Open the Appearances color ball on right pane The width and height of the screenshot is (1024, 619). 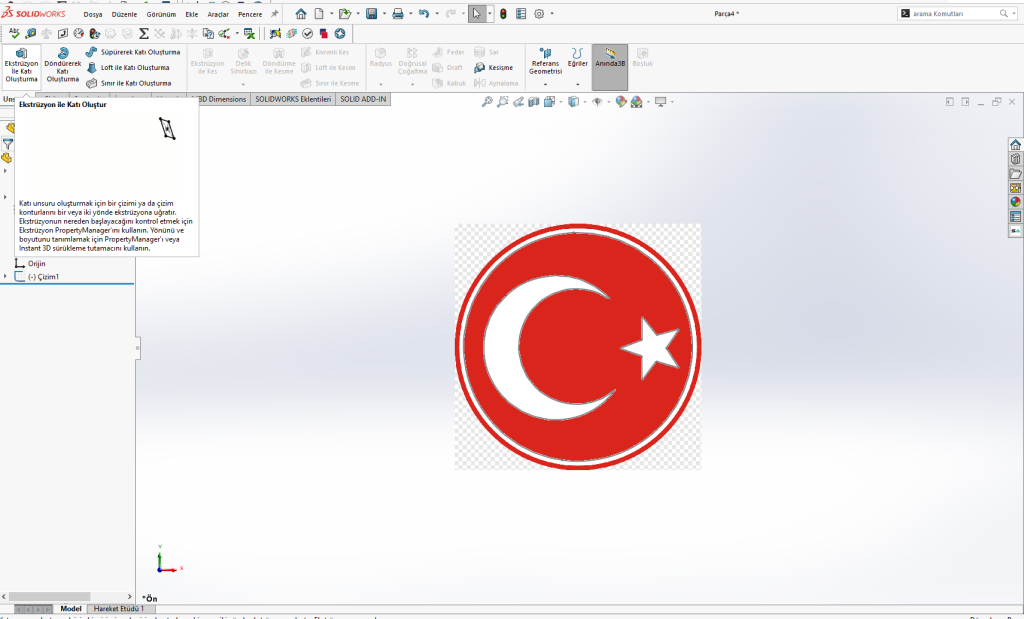[1015, 202]
